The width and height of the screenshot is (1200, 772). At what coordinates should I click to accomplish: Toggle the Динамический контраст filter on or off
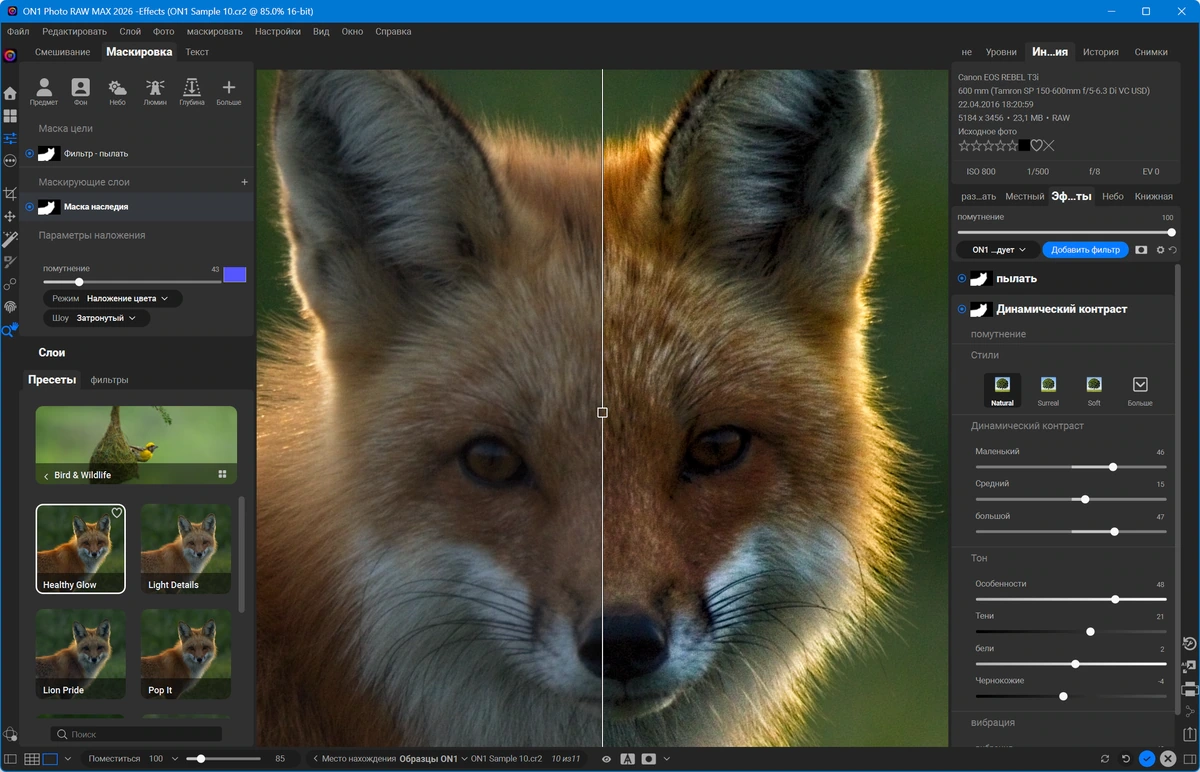(962, 309)
